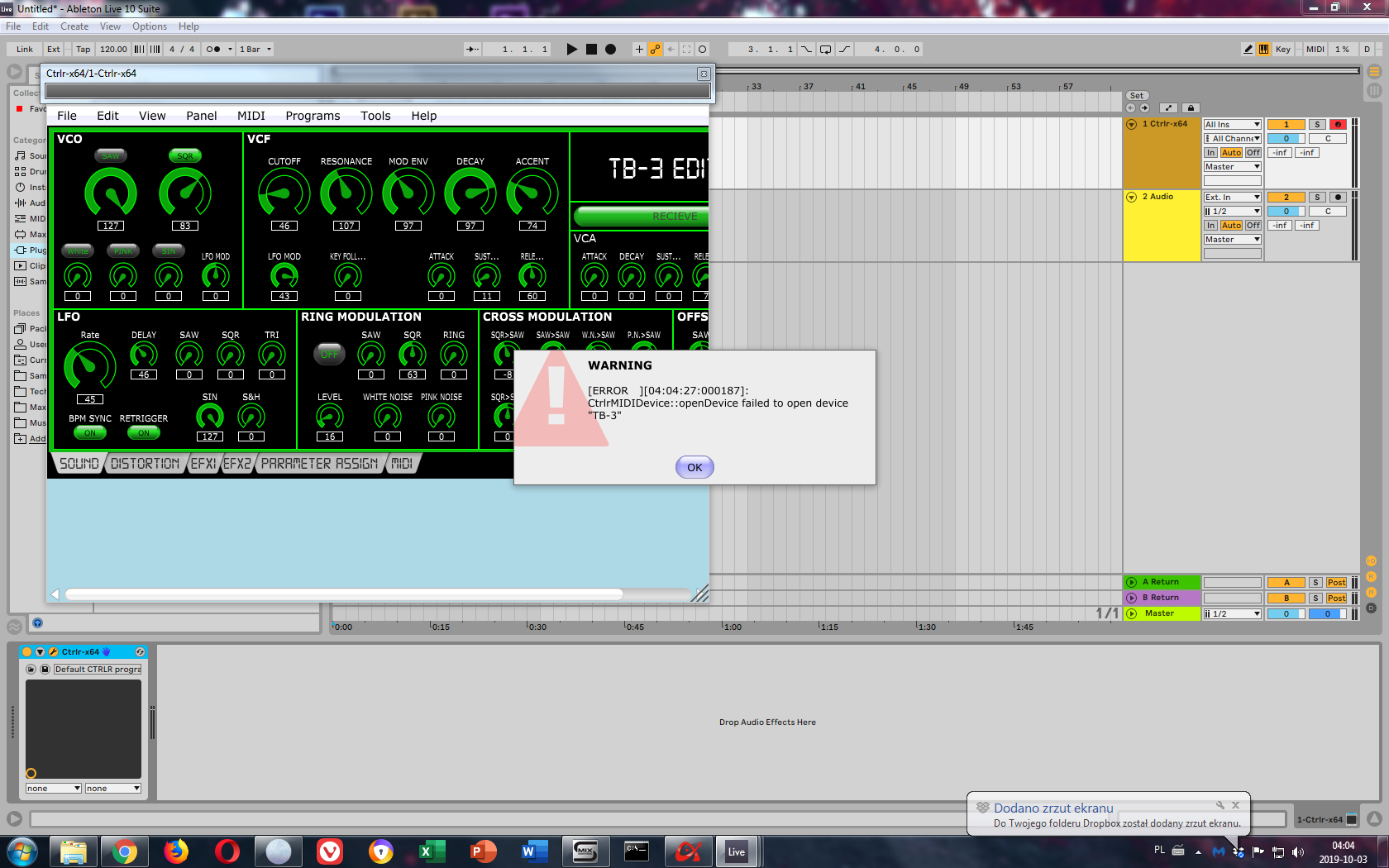Toggle the VCO SAW waveform button
Screen dimensions: 1389x868
111,155
